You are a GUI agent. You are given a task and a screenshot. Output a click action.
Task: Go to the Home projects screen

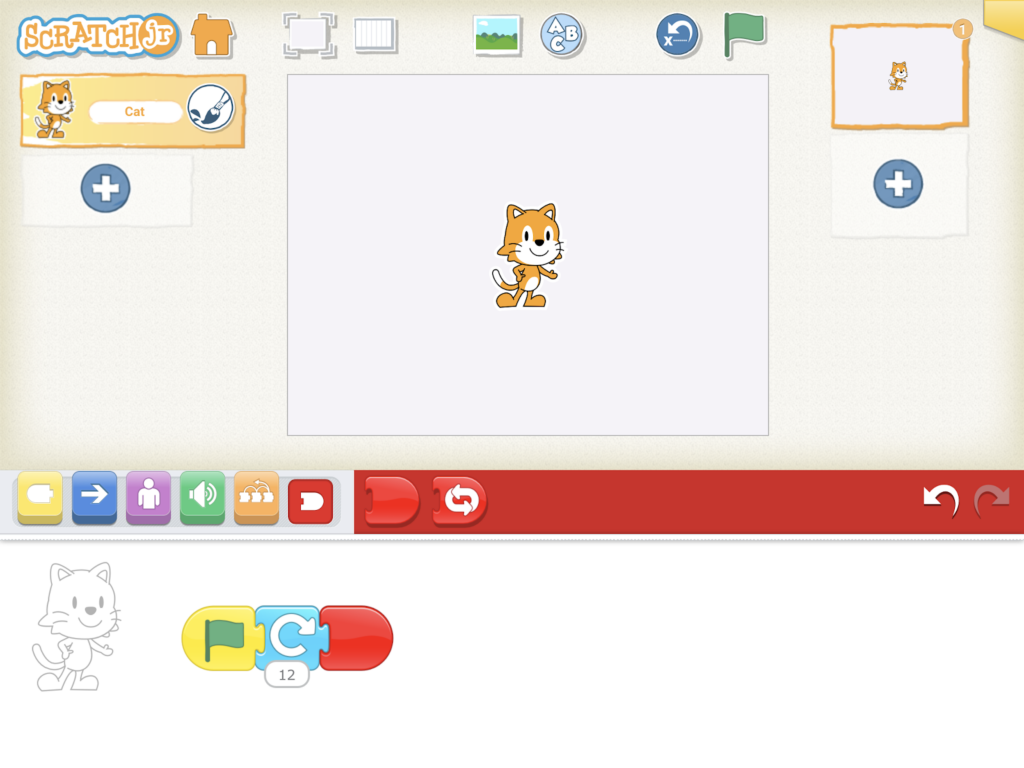[212, 35]
